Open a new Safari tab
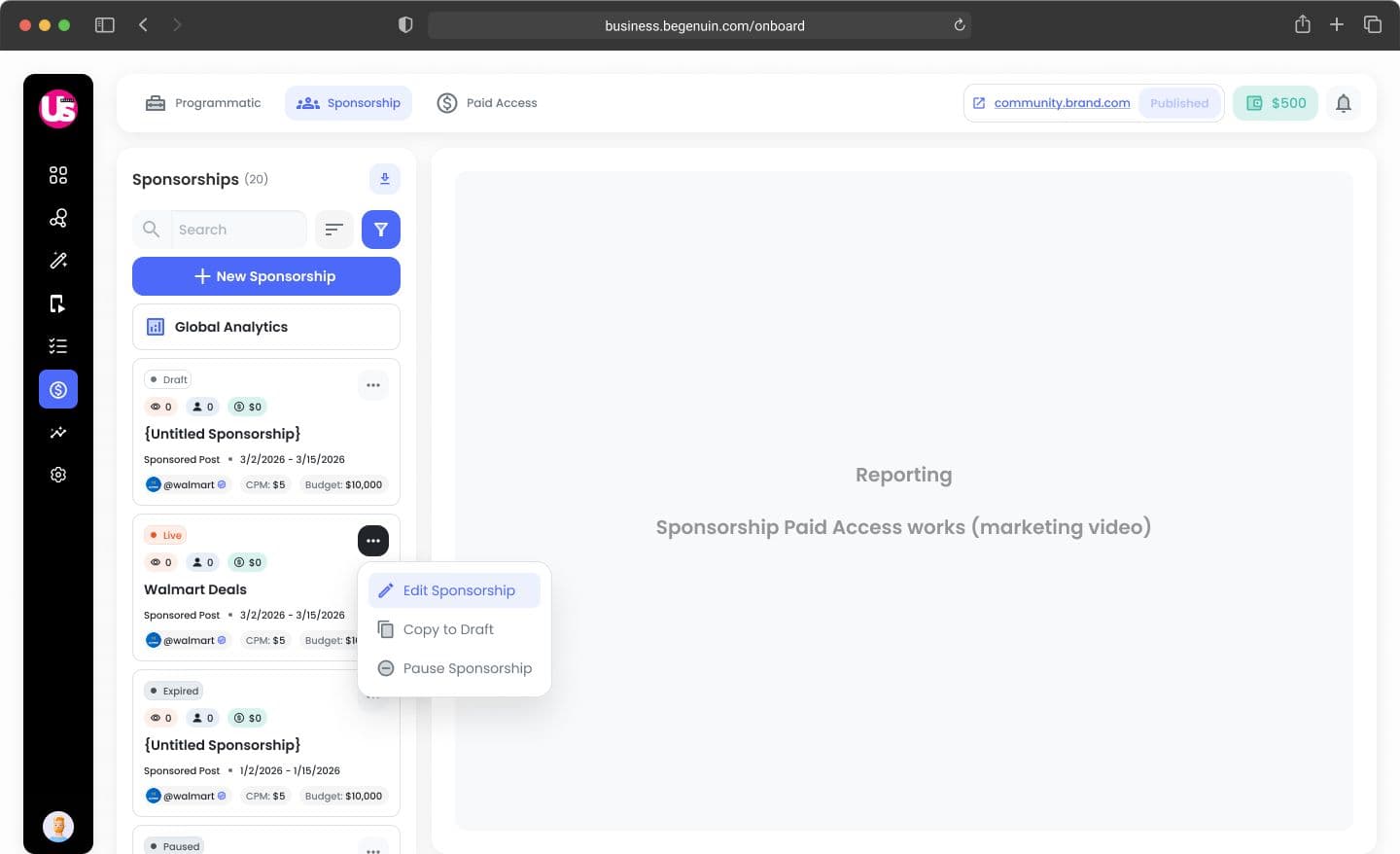 click(1337, 24)
